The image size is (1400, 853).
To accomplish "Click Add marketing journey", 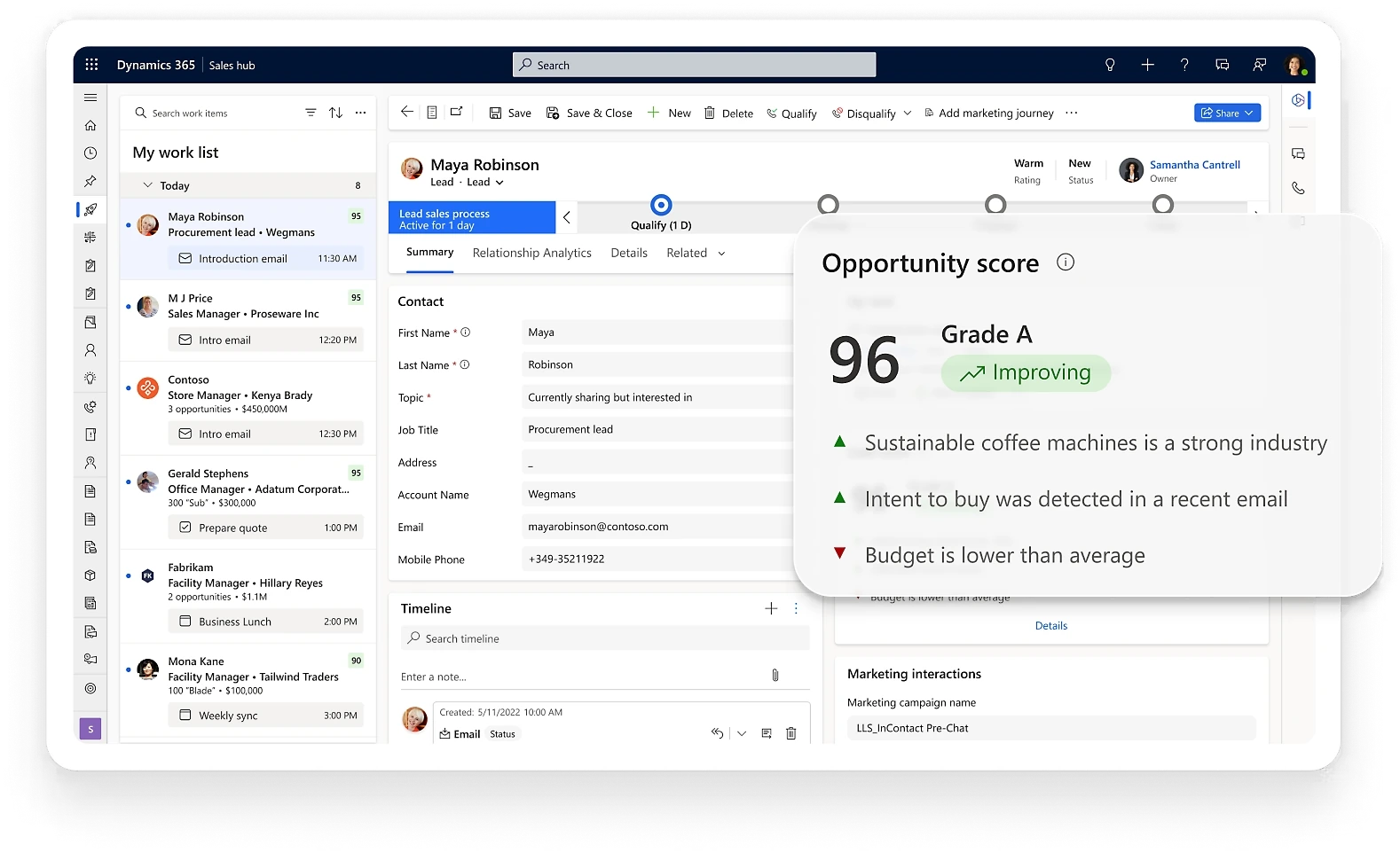I will click(x=989, y=113).
